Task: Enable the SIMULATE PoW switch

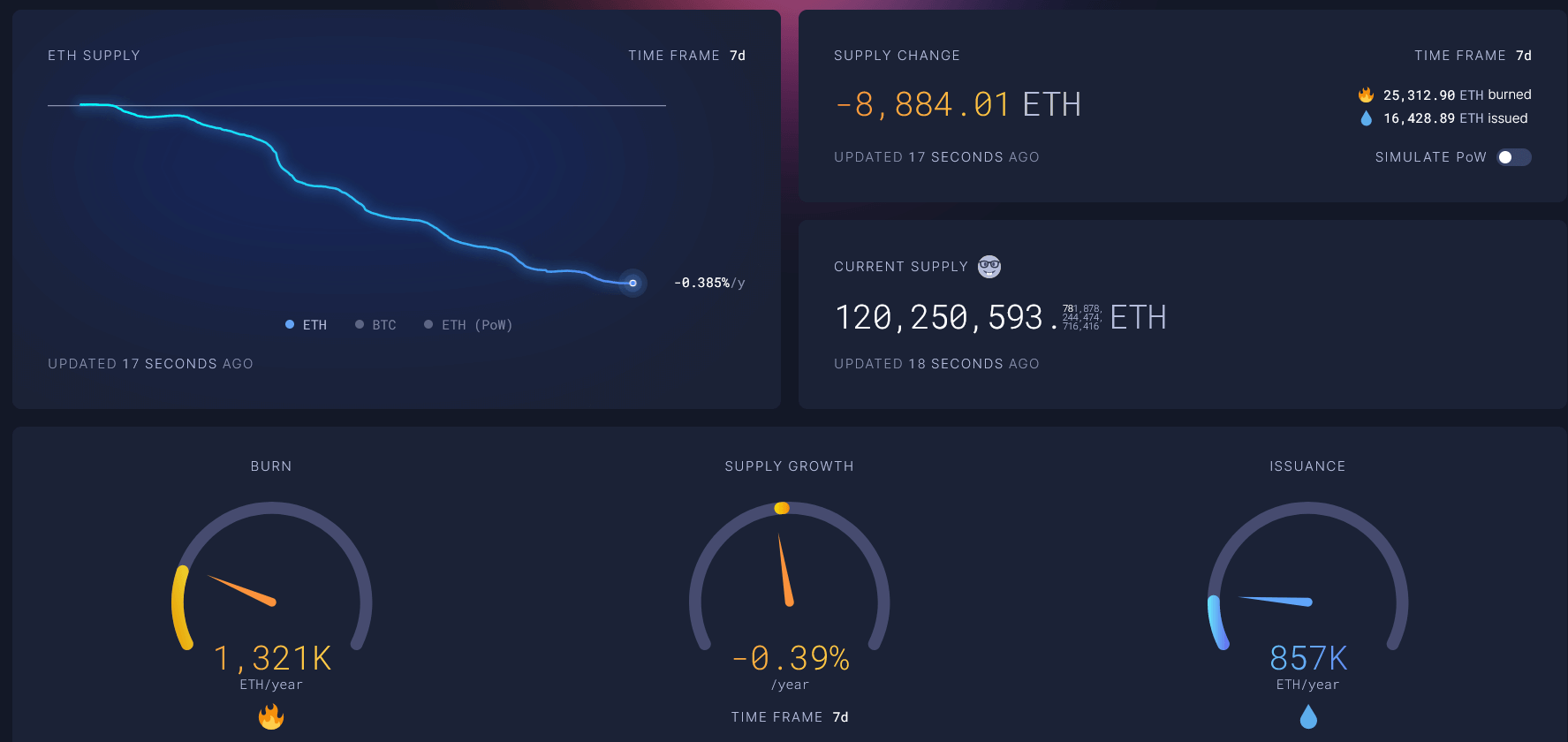Action: [1512, 156]
